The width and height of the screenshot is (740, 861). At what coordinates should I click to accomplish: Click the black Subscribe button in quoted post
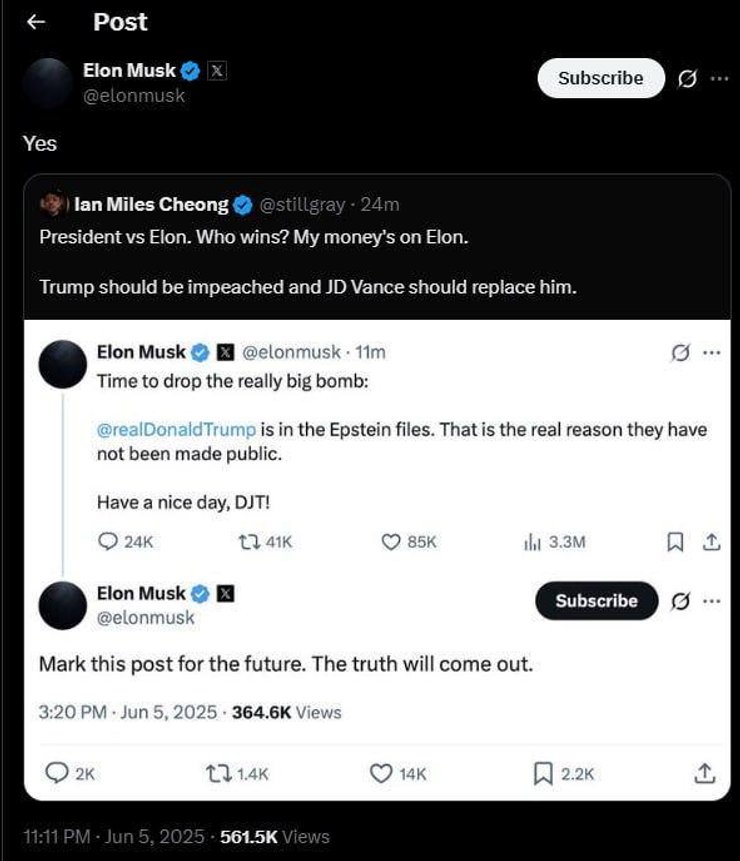(x=596, y=601)
